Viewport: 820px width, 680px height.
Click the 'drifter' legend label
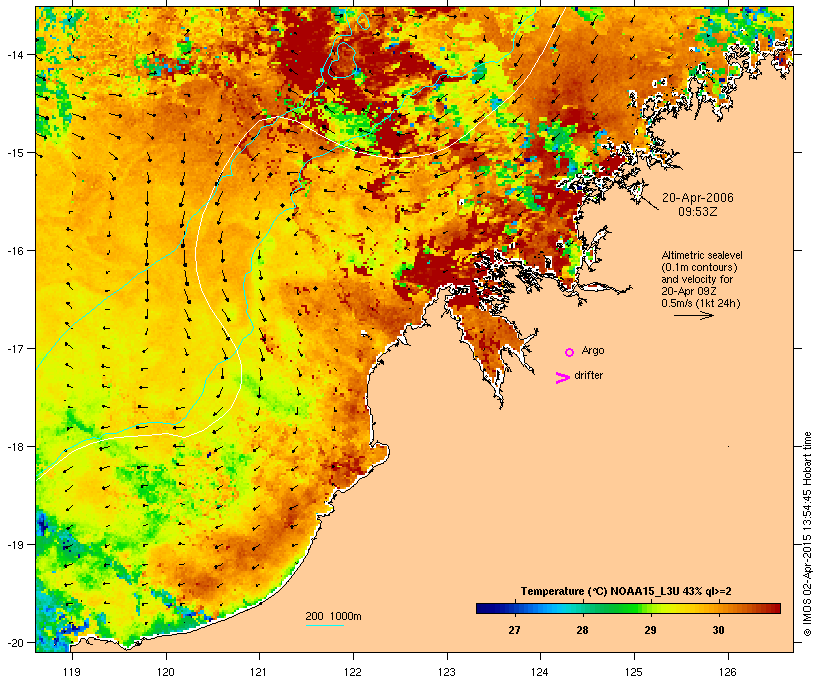point(588,375)
